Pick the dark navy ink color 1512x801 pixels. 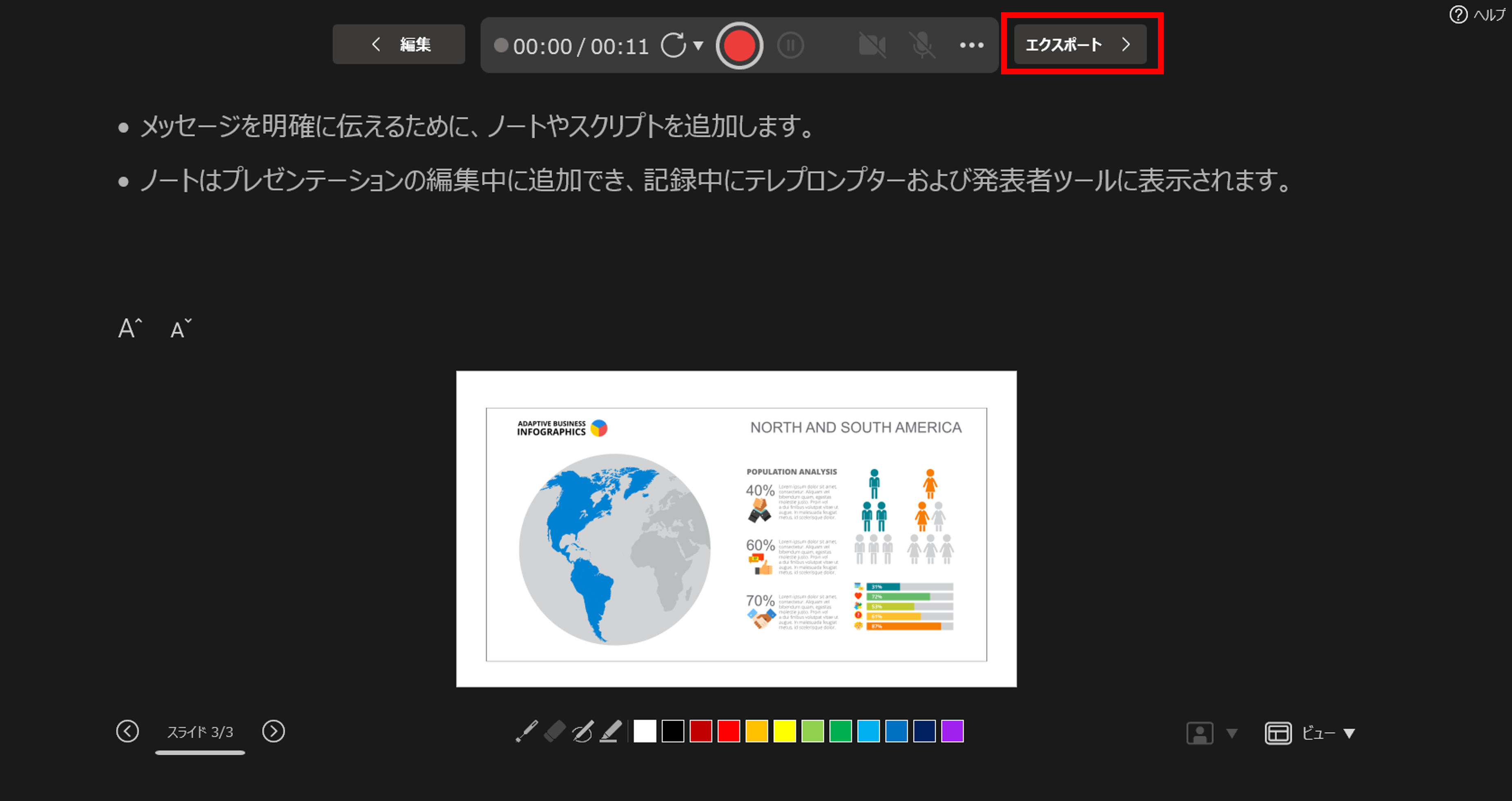point(924,731)
